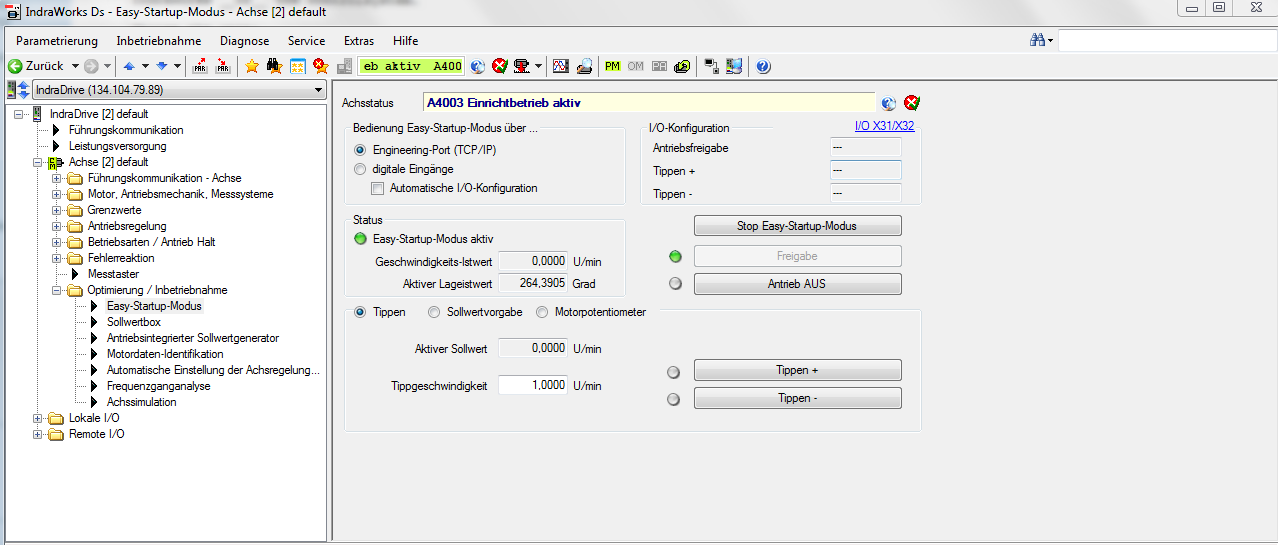
Task: Open the I/O X31/X32 link
Action: (x=884, y=127)
